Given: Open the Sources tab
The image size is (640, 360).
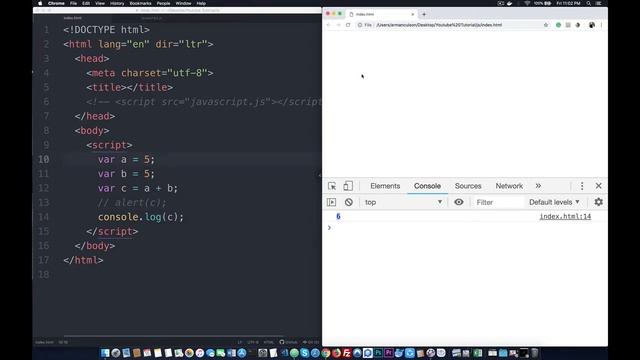Looking at the screenshot, I should tap(468, 186).
